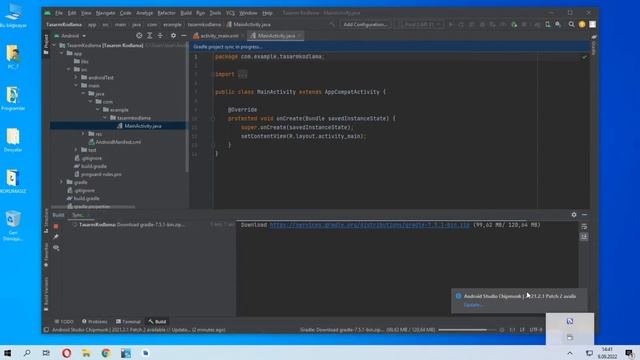The width and height of the screenshot is (640, 360).
Task: Collapse the java folder
Action: click(x=83, y=93)
